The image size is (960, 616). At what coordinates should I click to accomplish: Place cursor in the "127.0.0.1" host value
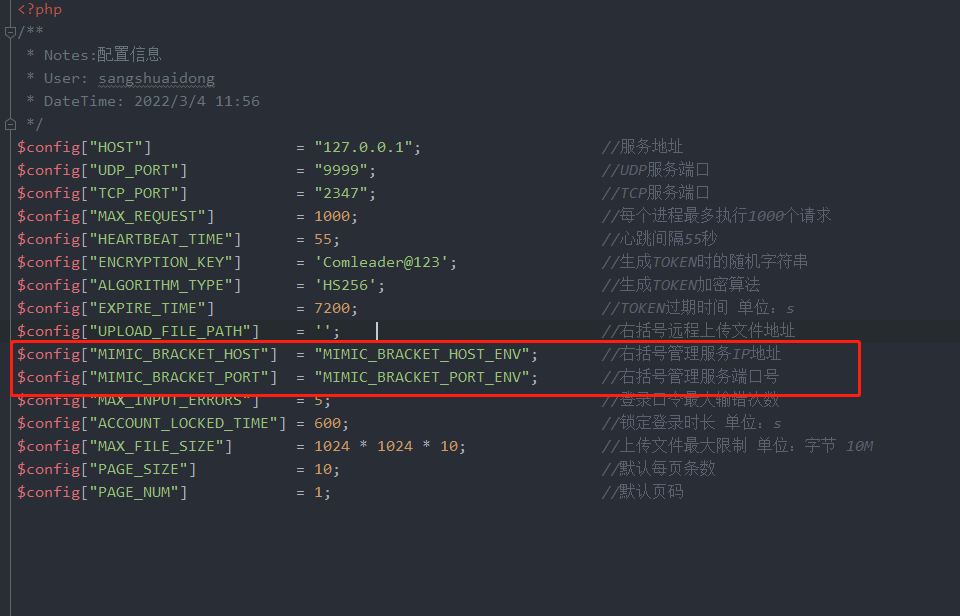click(363, 147)
